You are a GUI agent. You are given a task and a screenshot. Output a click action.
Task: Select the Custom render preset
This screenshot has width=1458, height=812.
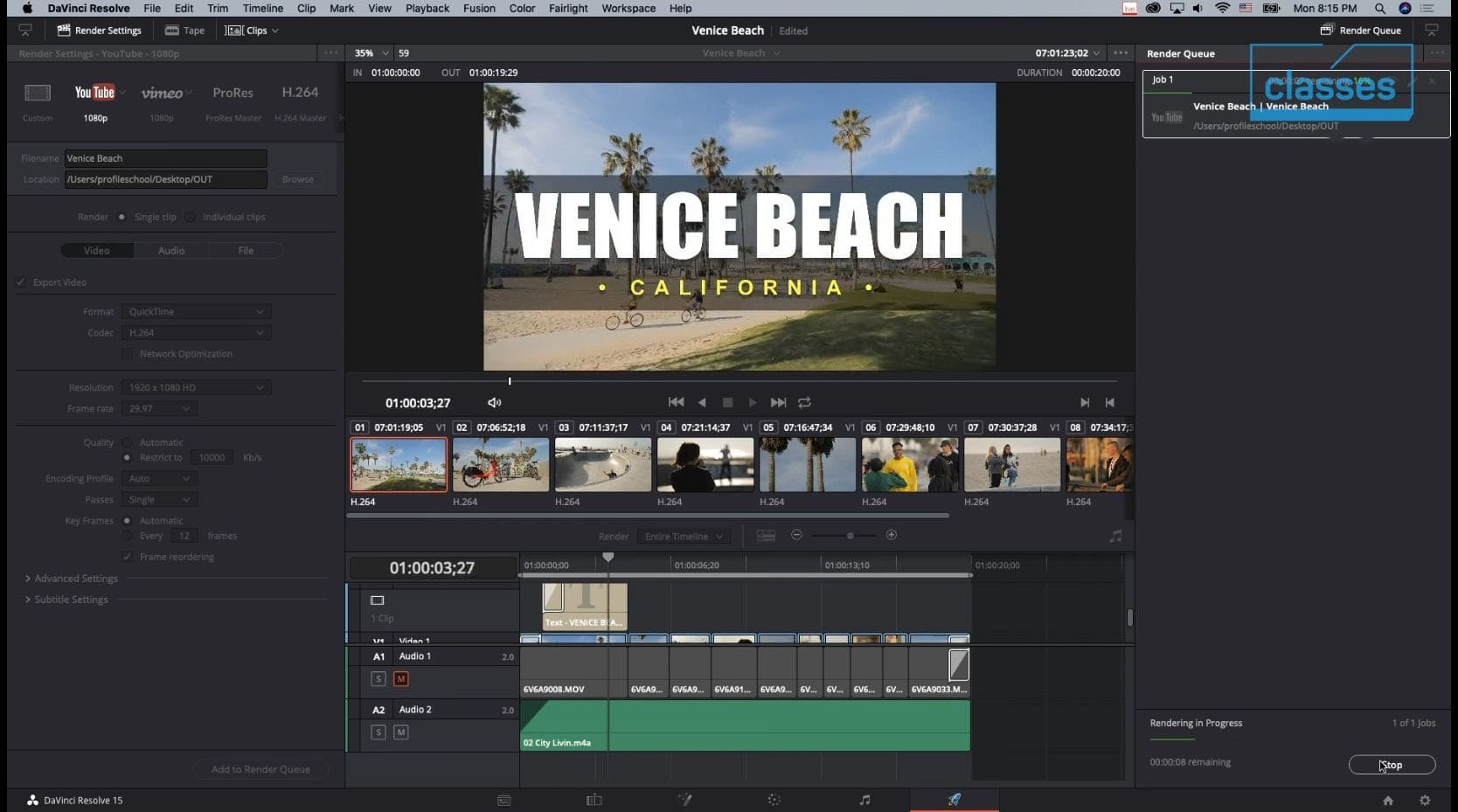[38, 101]
